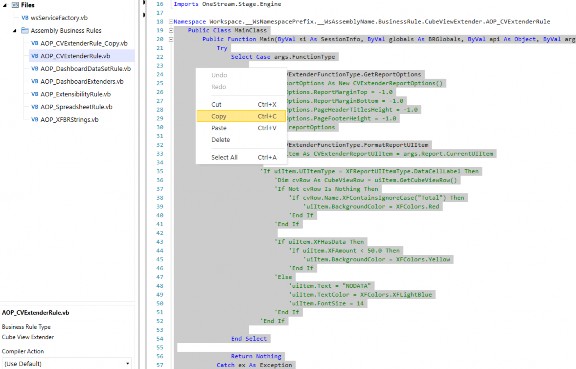Click the VB icon of AOP_SpreadsheetRule.vb
The image size is (576, 369).
(35, 107)
